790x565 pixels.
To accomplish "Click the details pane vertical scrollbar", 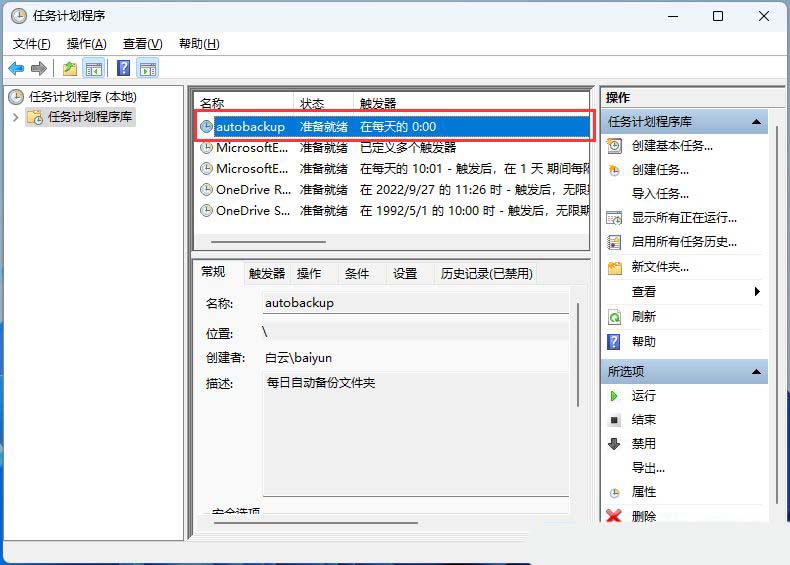I will point(578,355).
